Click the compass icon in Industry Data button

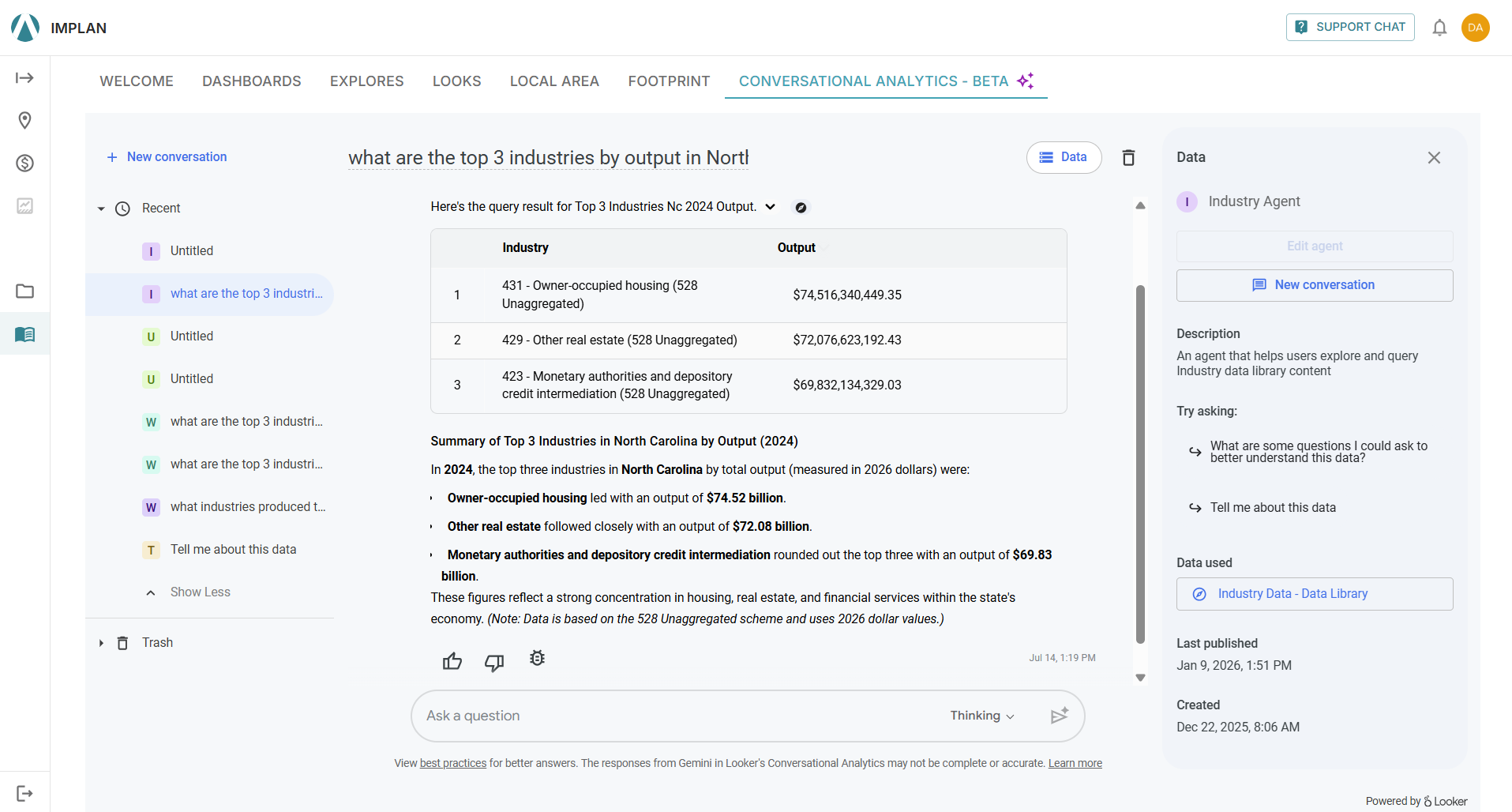pyautogui.click(x=1199, y=594)
